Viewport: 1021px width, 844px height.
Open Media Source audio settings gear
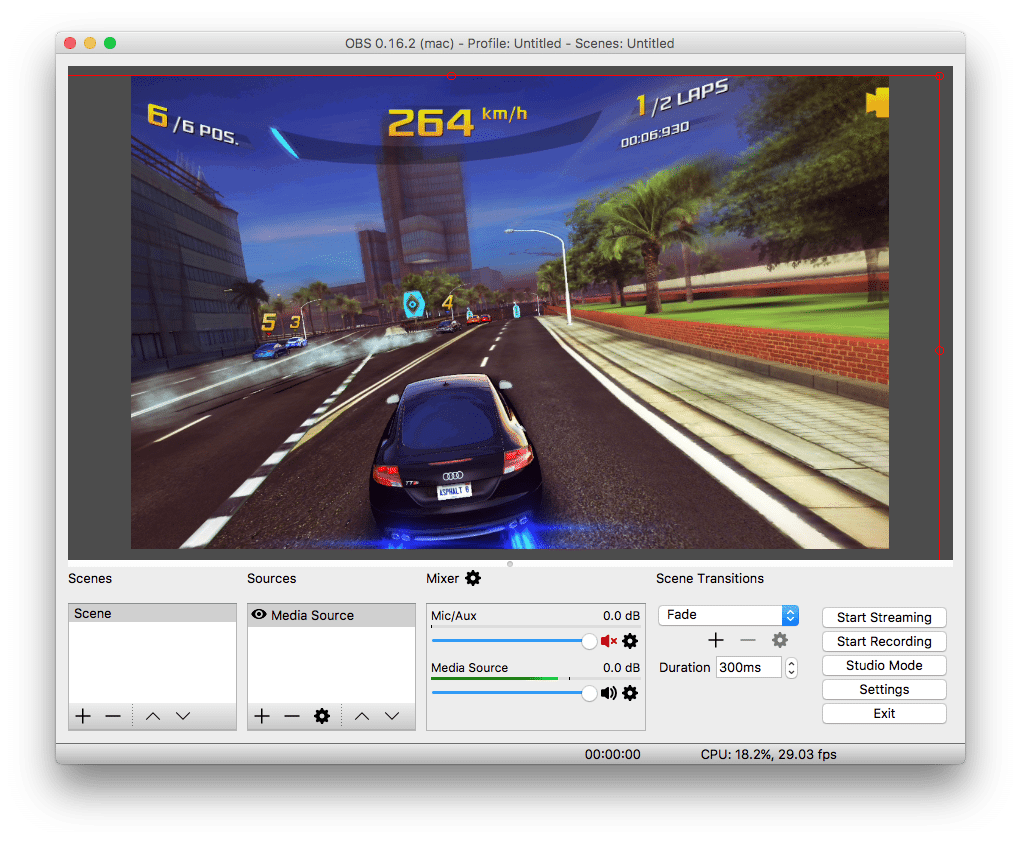[x=630, y=694]
